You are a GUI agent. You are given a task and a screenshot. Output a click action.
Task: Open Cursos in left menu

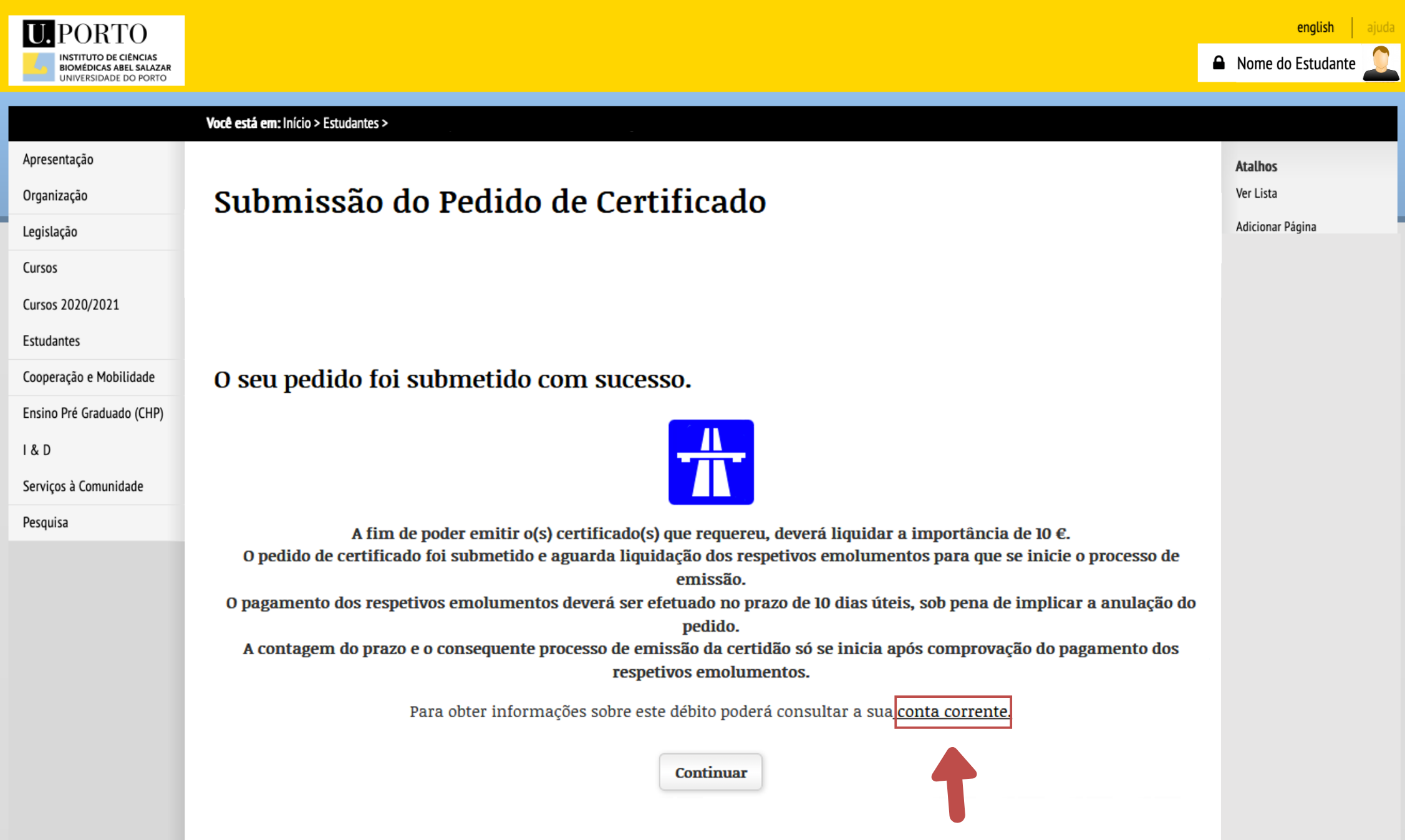(40, 268)
